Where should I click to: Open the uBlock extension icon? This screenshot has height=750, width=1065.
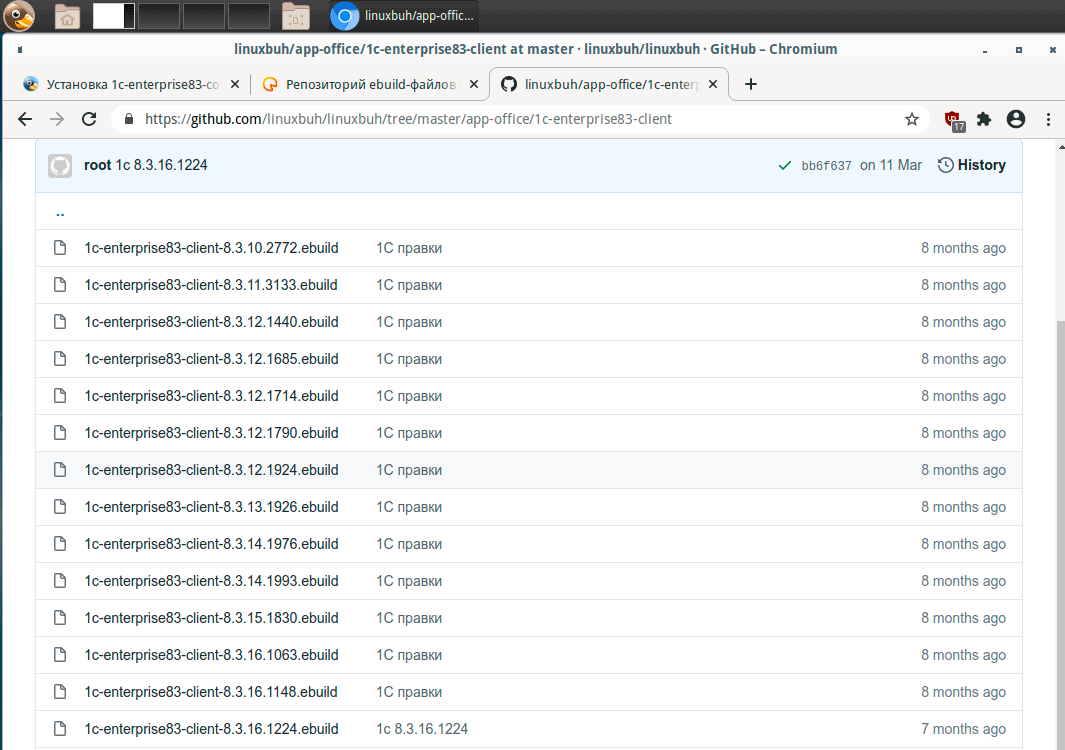click(953, 120)
